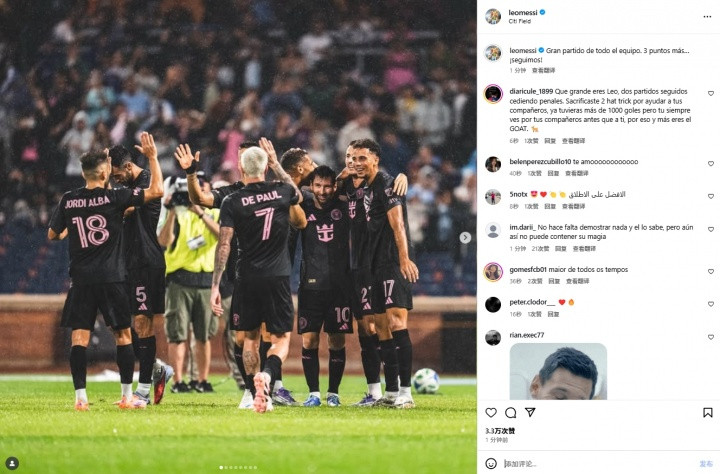This screenshot has width=720, height=474.
Task: Advance to next photo with arrow
Action: click(465, 237)
